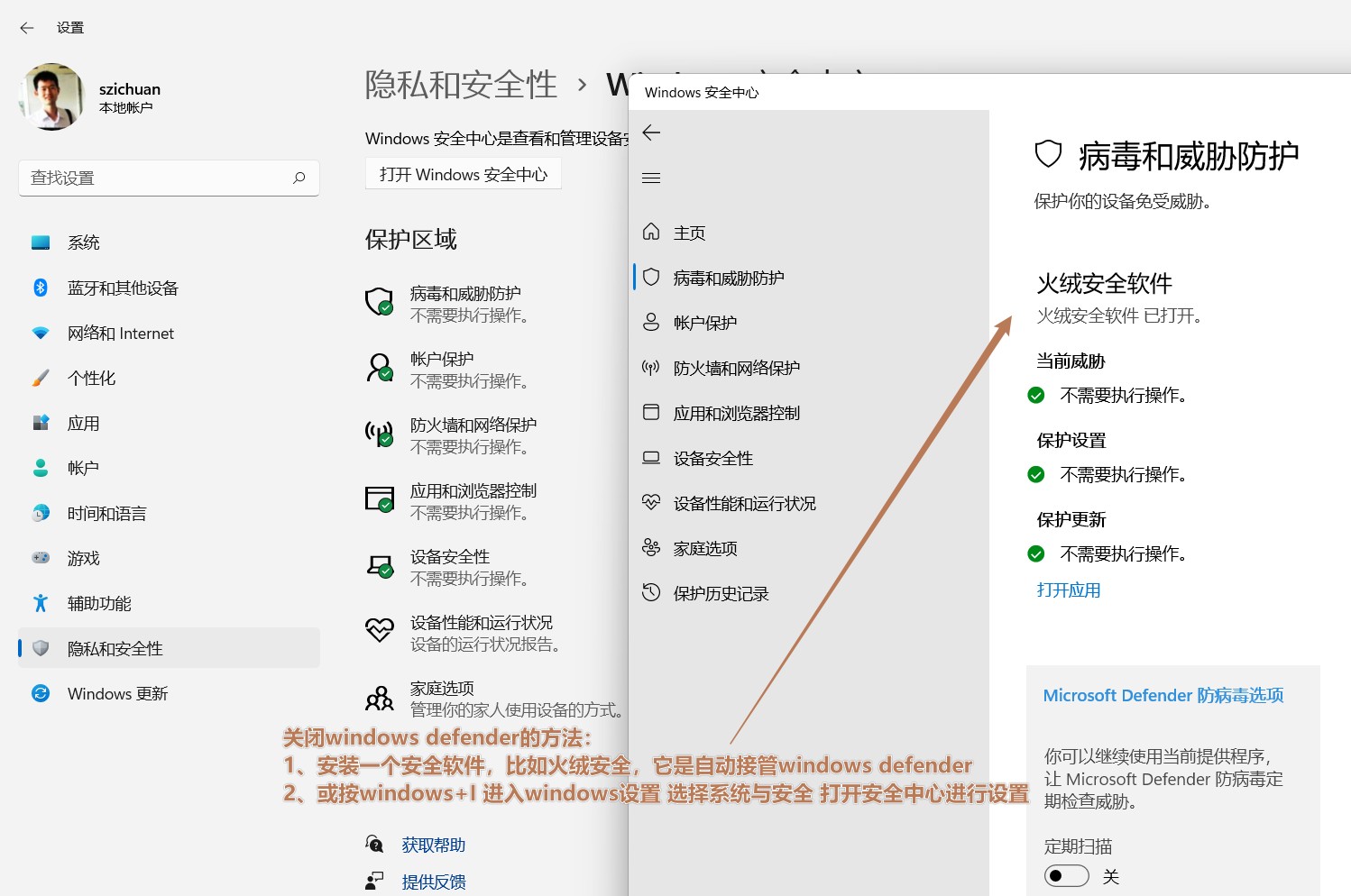Click 打开 Windows 安全中心 button
The image size is (1351, 896).
[x=464, y=174]
